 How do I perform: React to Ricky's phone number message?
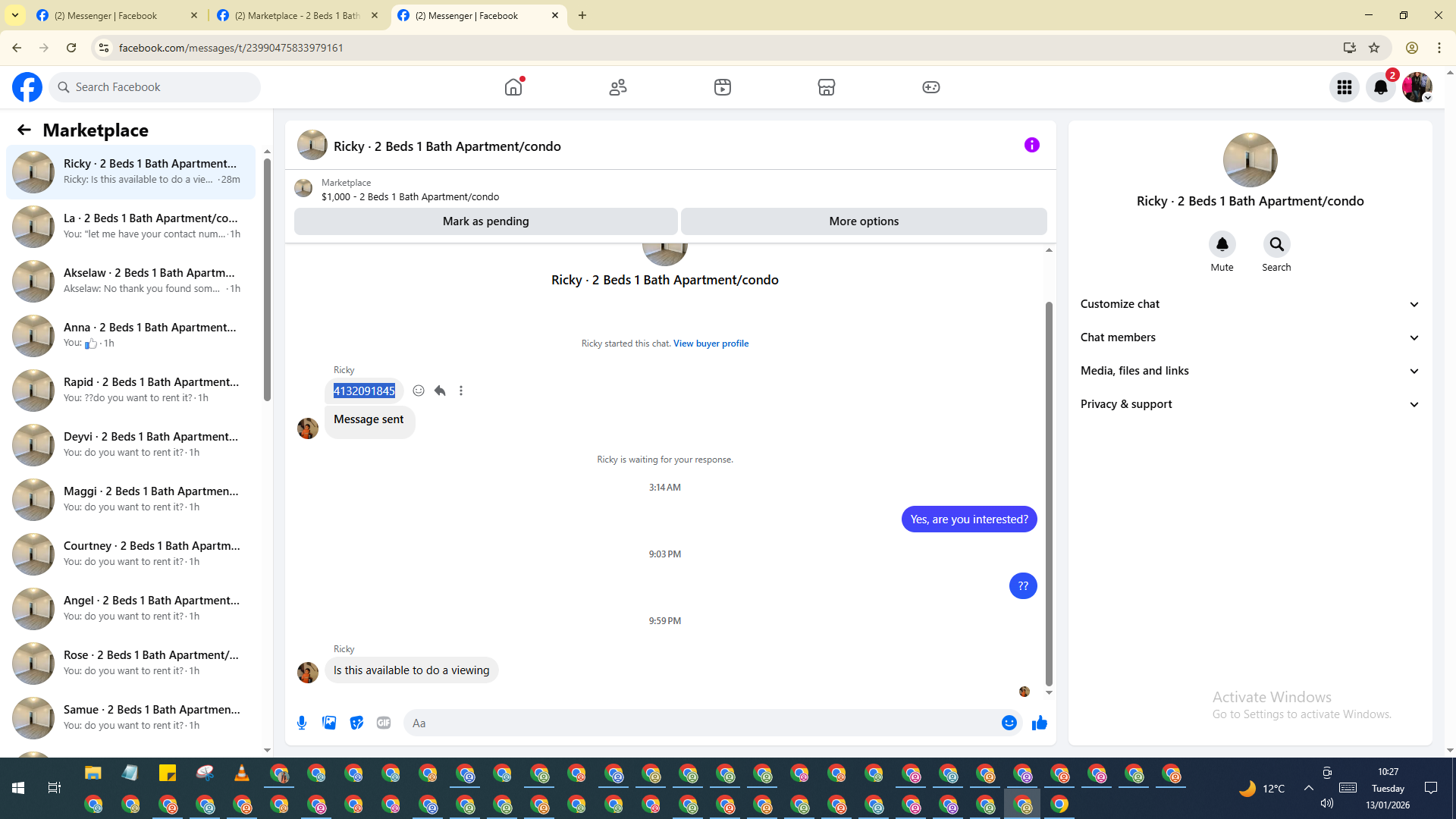pyautogui.click(x=419, y=391)
